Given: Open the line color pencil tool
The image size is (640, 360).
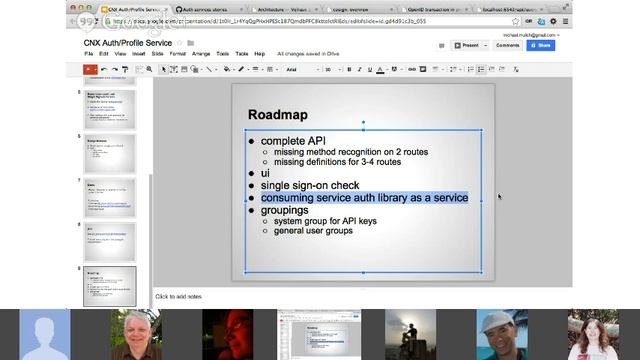Looking at the screenshot, I should (241, 69).
